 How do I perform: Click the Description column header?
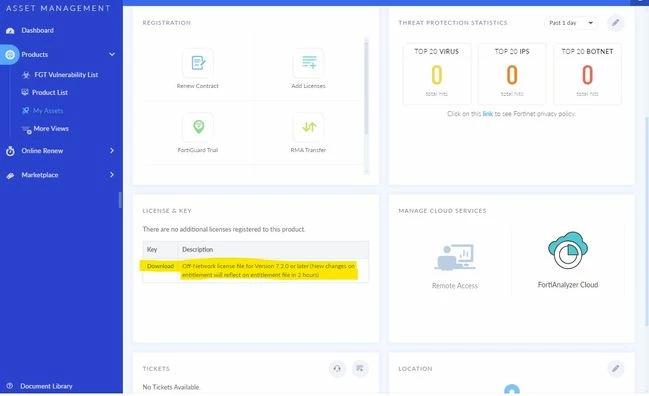[197, 250]
